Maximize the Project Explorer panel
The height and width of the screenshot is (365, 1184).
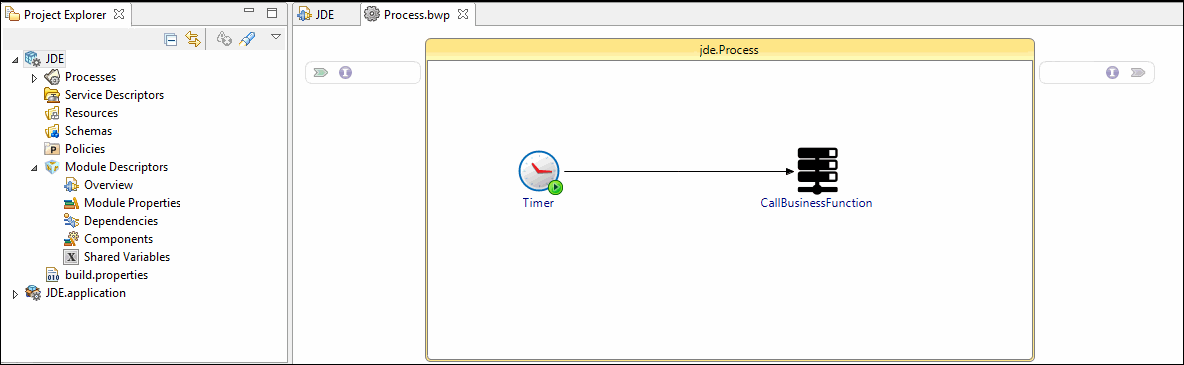(x=272, y=13)
